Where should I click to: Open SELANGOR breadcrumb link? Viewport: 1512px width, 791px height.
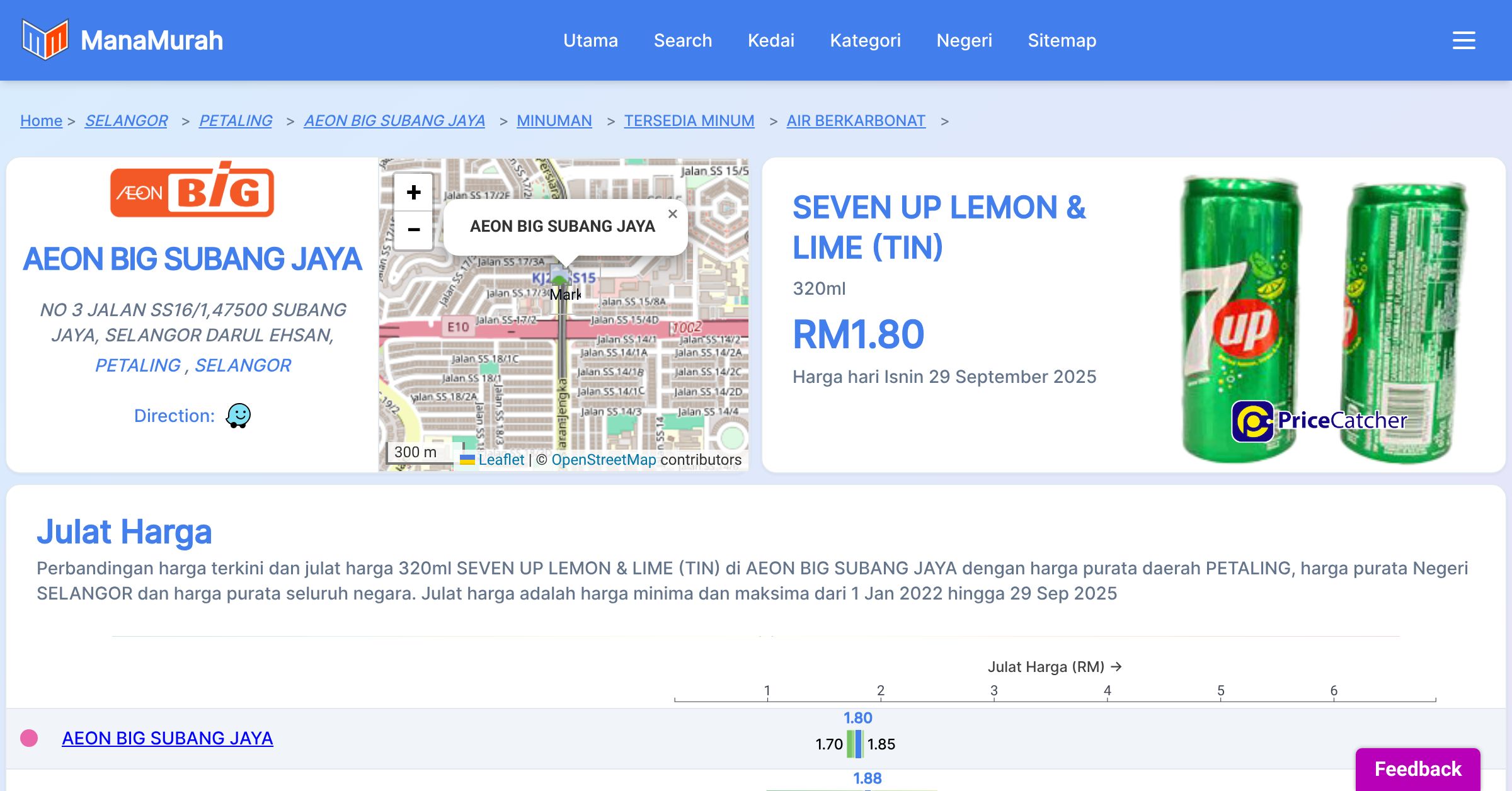coord(126,120)
